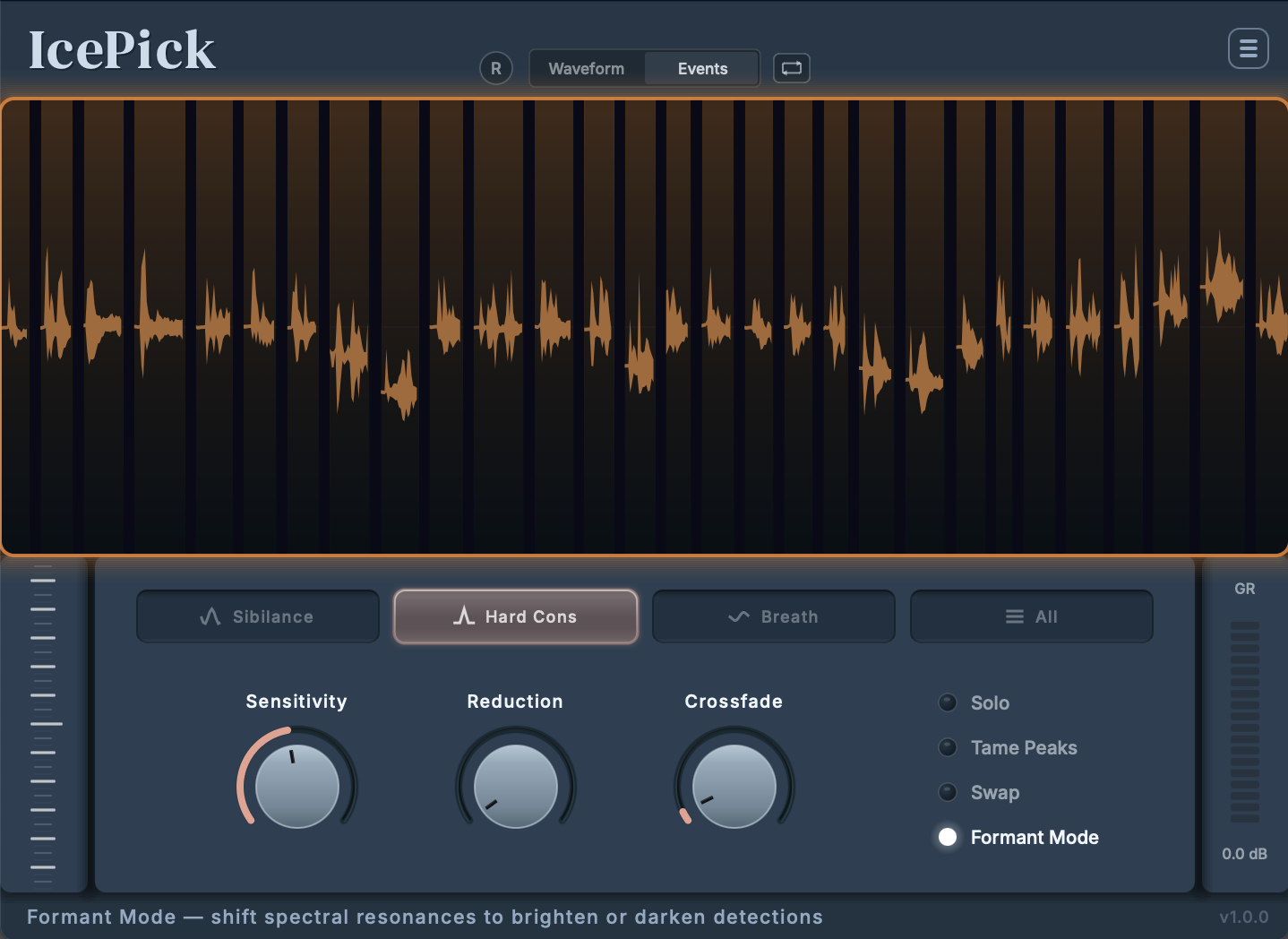Image resolution: width=1288 pixels, height=939 pixels.
Task: Click the Crossfade knob
Action: [x=734, y=786]
